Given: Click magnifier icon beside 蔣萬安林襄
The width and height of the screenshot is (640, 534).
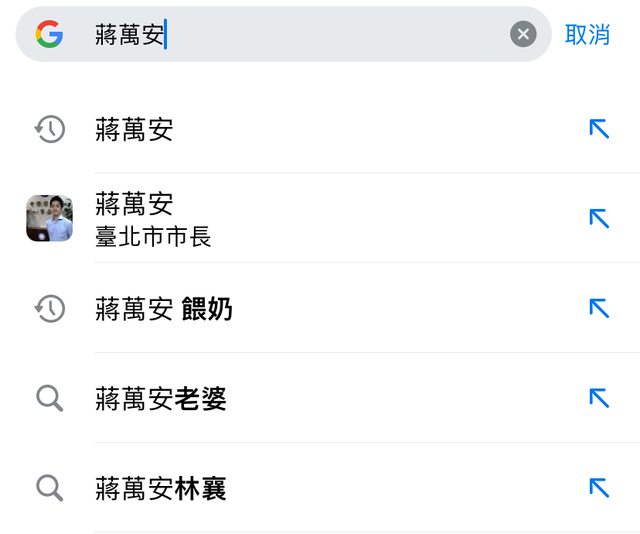Looking at the screenshot, I should (x=49, y=488).
